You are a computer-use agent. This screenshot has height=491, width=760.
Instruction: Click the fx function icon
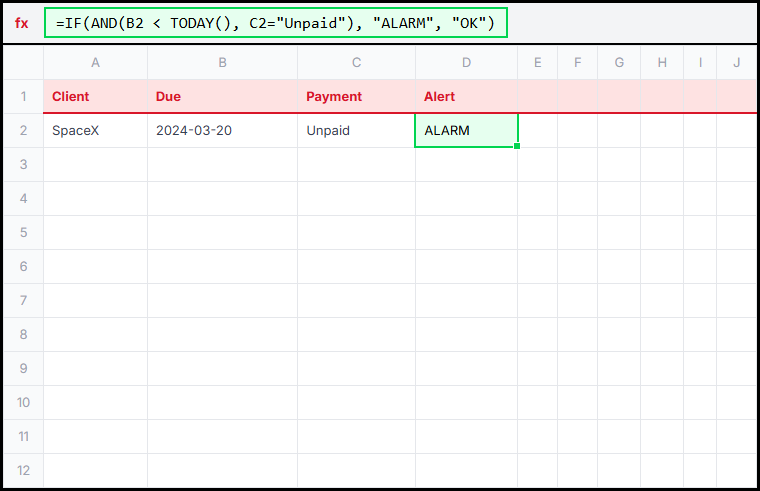tap(21, 23)
